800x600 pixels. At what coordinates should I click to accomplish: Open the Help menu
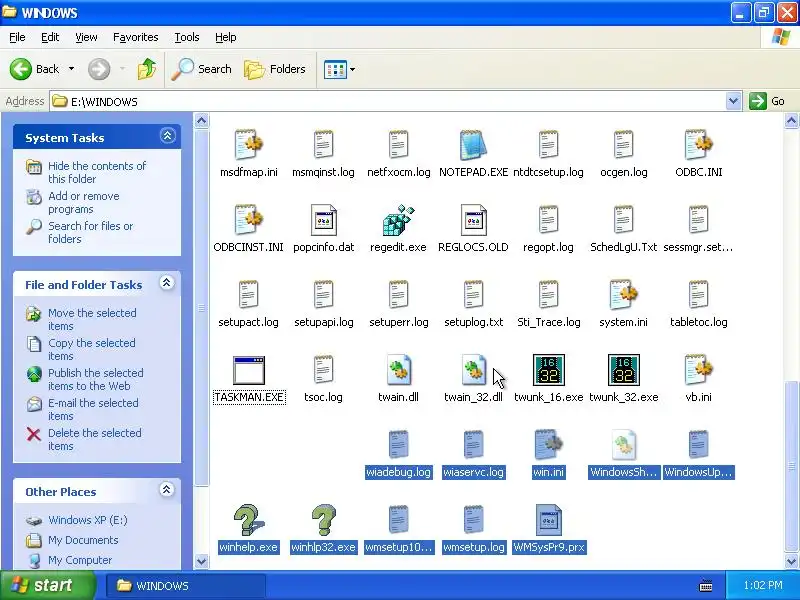(x=226, y=37)
